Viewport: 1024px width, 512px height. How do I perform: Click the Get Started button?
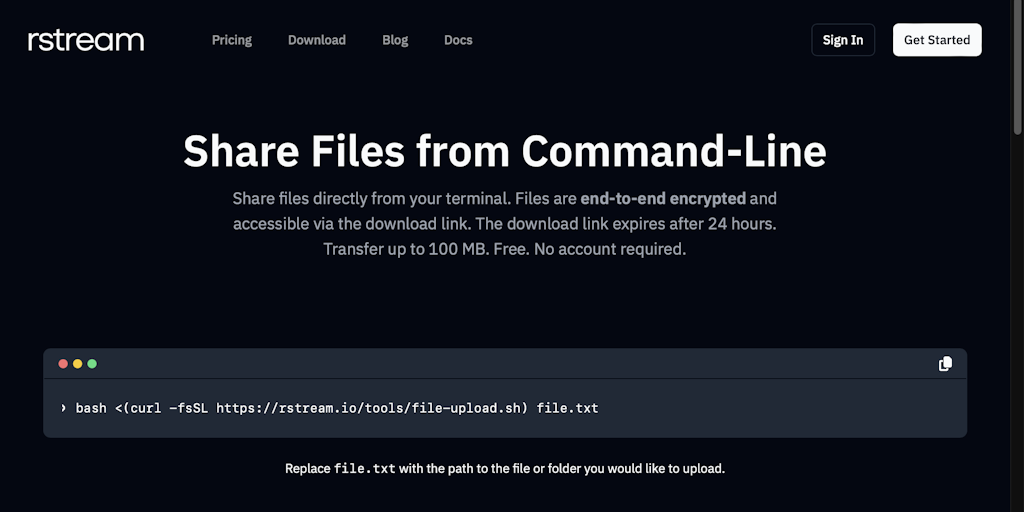pos(937,40)
